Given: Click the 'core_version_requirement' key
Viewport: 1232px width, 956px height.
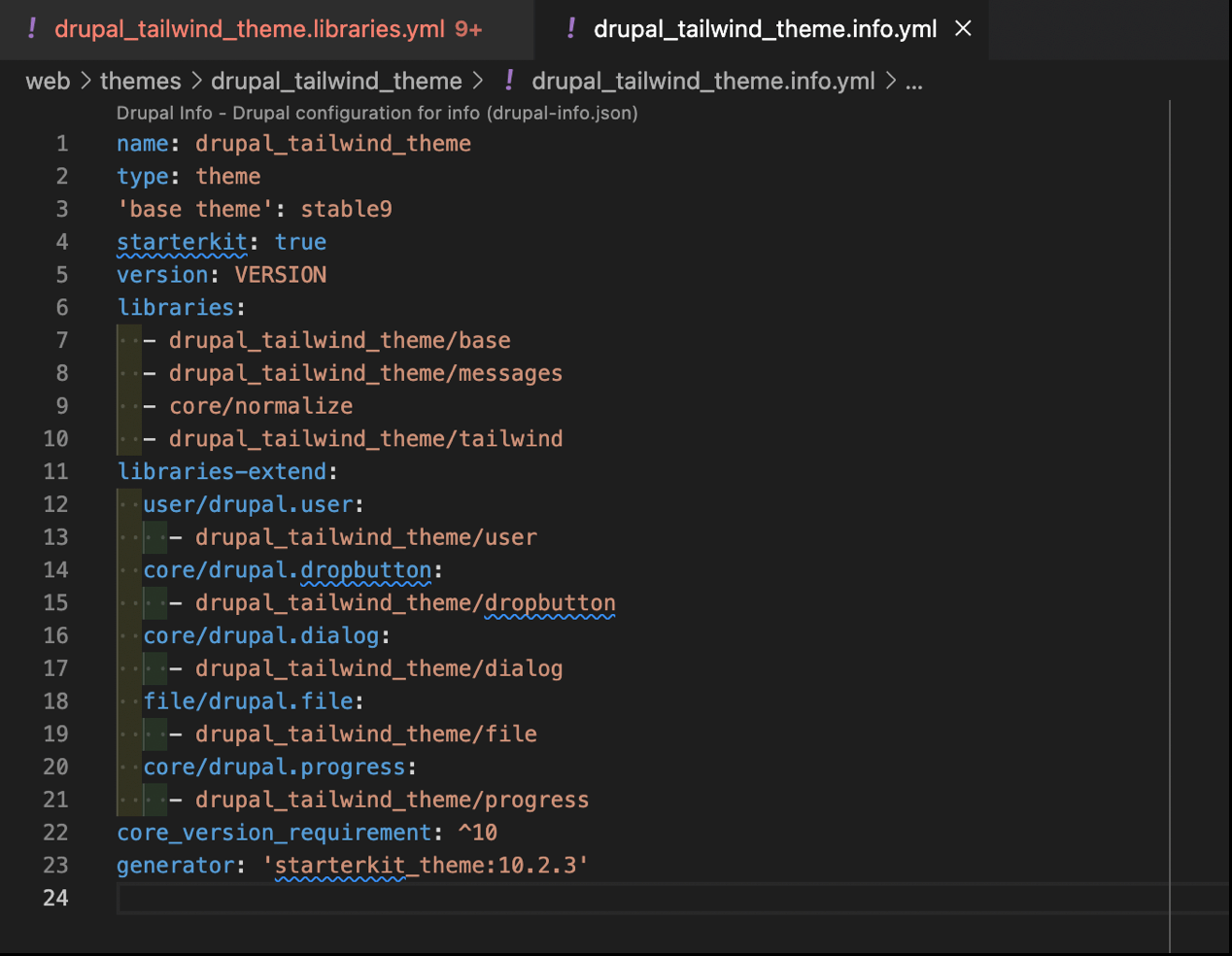Looking at the screenshot, I should tap(274, 833).
